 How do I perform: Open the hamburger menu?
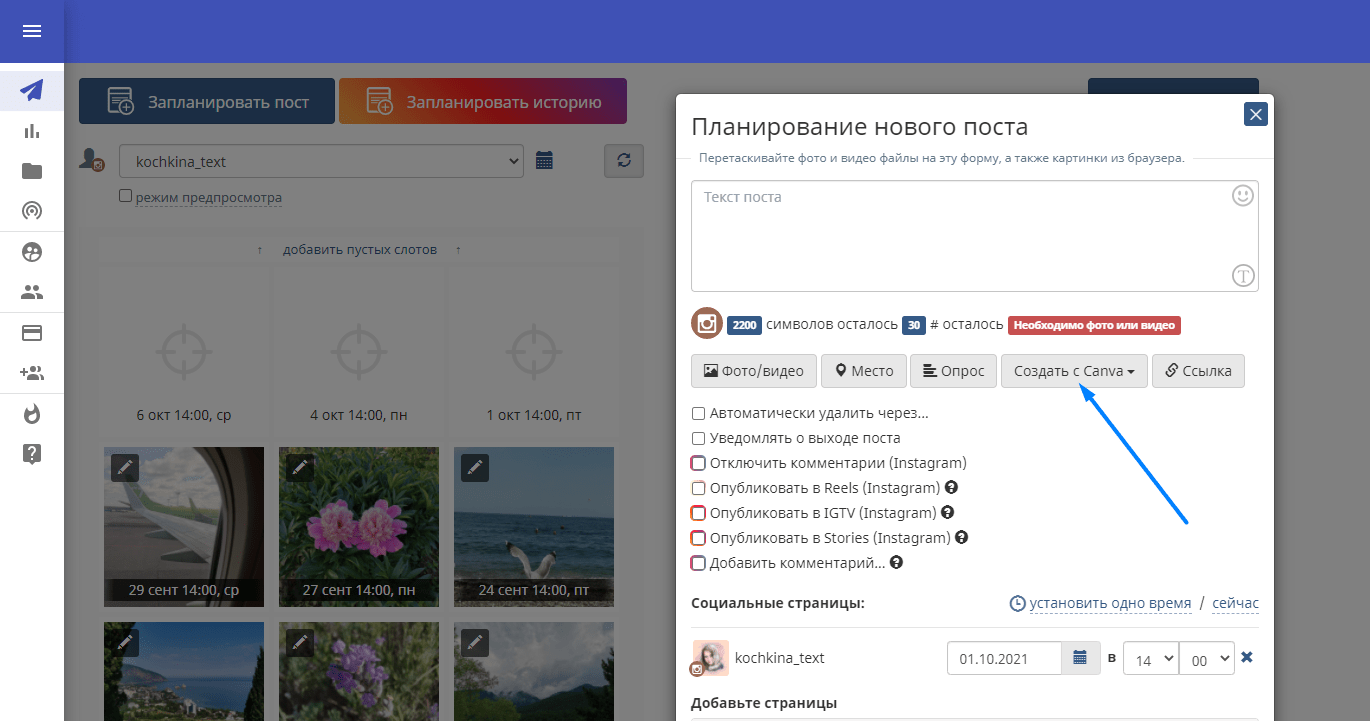coord(32,31)
